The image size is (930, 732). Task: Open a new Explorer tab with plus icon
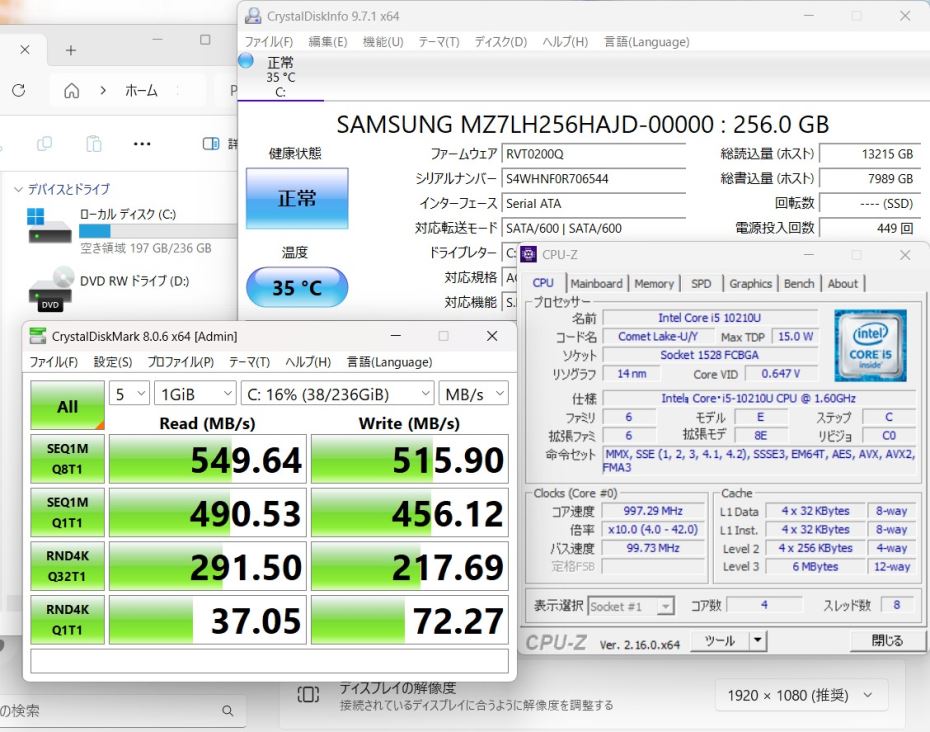pyautogui.click(x=71, y=50)
